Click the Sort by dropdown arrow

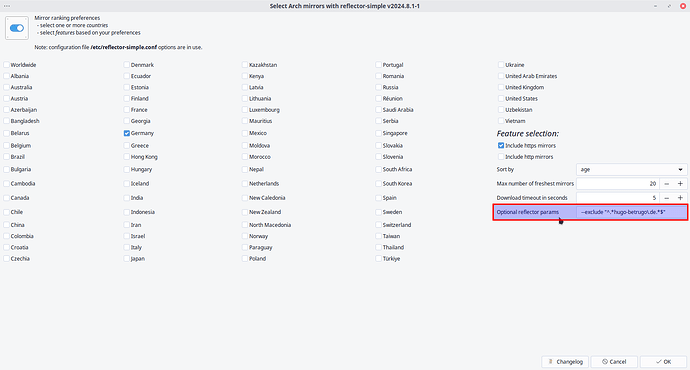(x=680, y=169)
